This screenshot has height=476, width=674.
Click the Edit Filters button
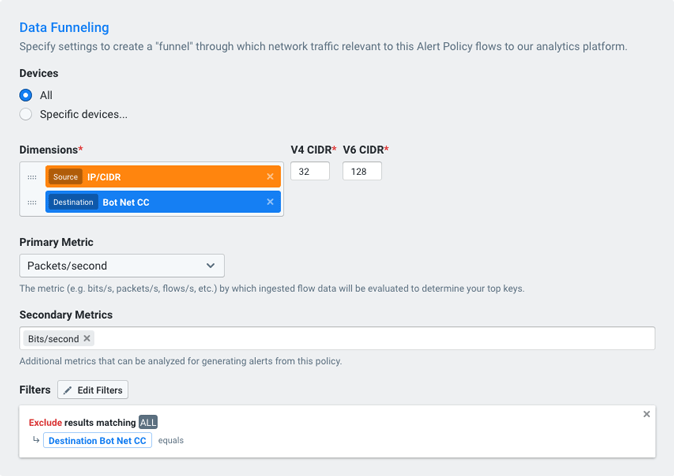click(93, 390)
